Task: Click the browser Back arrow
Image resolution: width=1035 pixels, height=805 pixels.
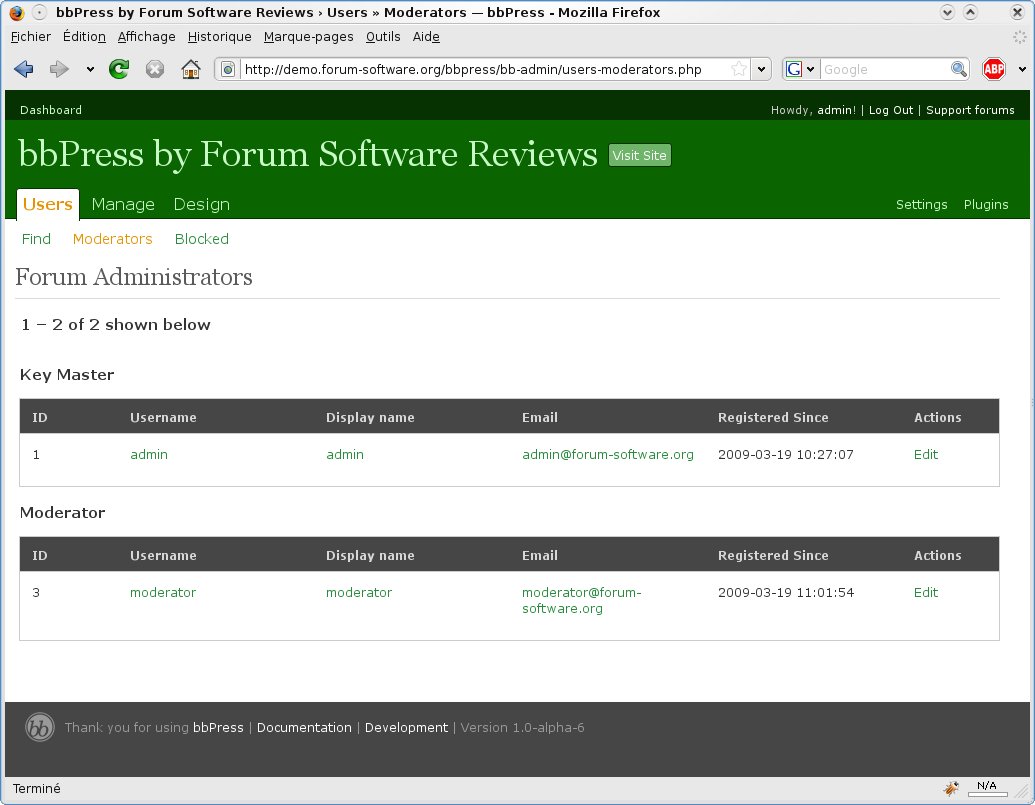Action: click(x=24, y=69)
